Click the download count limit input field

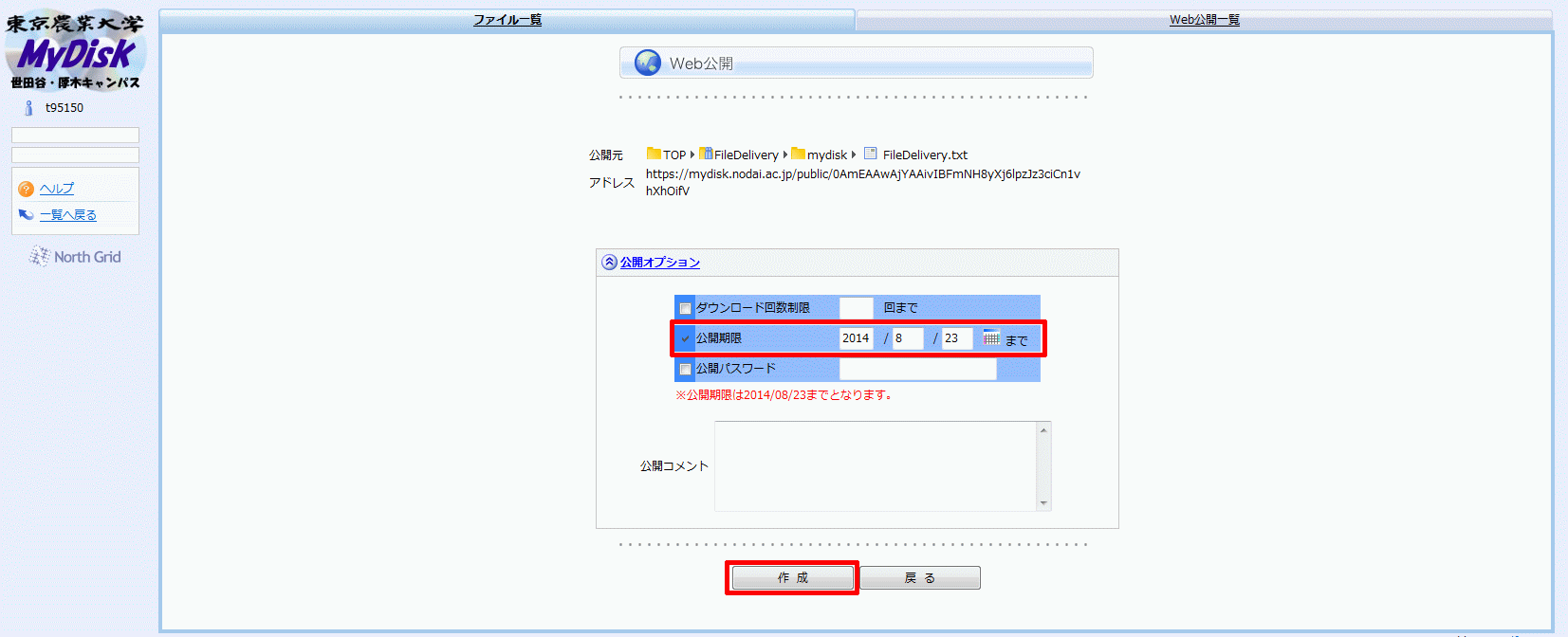[x=856, y=308]
